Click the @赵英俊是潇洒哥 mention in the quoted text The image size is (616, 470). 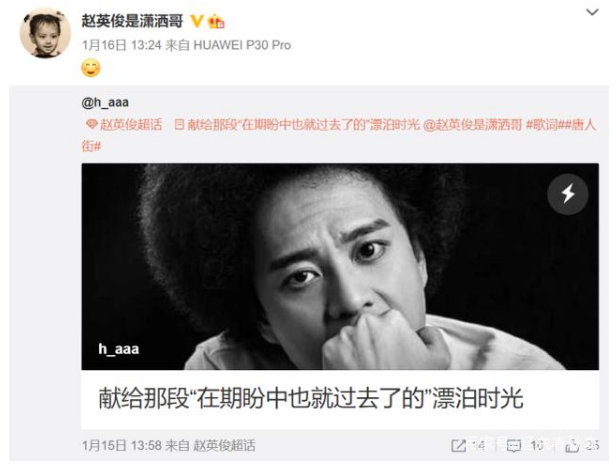point(473,125)
